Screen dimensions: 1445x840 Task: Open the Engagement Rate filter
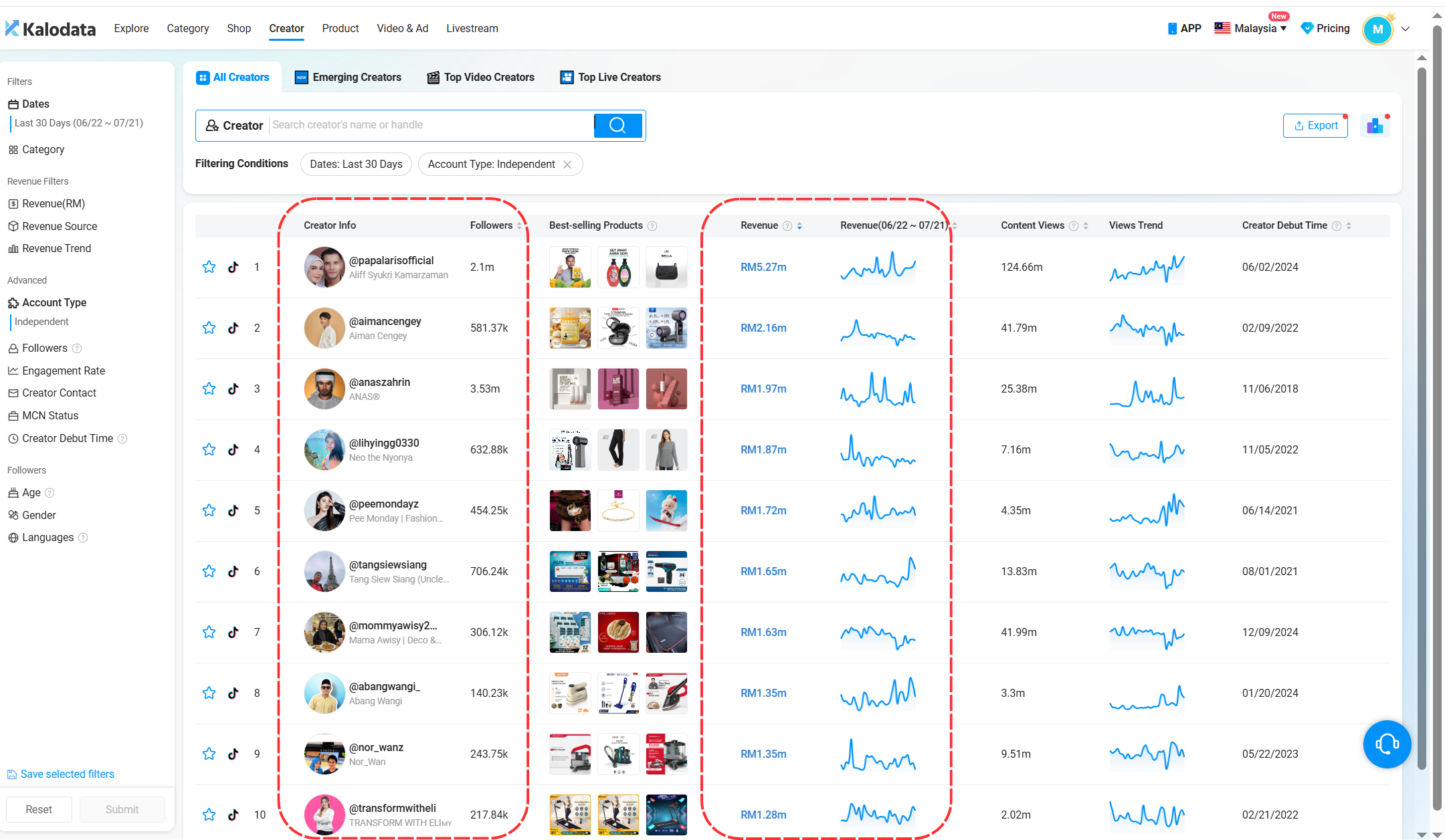pyautogui.click(x=57, y=371)
